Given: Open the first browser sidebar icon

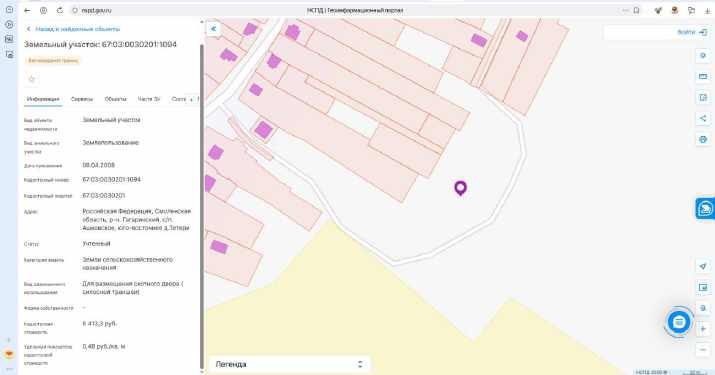Looking at the screenshot, I should tap(9, 9).
